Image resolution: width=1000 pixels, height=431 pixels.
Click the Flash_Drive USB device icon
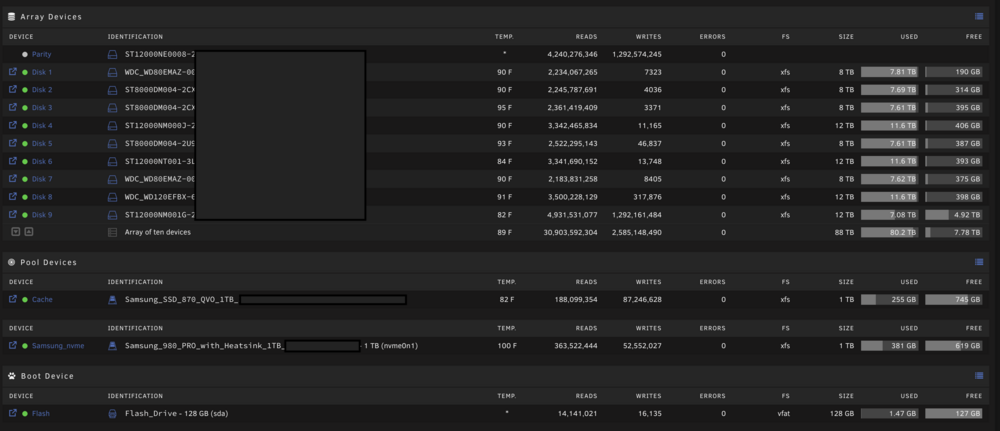112,414
